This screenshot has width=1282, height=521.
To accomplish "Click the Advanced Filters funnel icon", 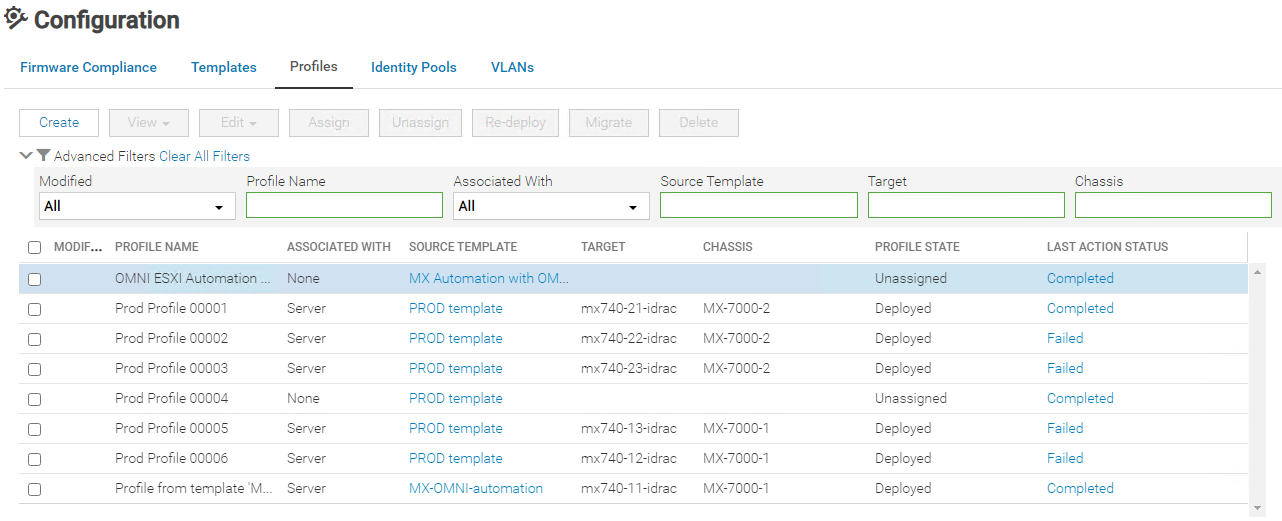I will click(44, 156).
